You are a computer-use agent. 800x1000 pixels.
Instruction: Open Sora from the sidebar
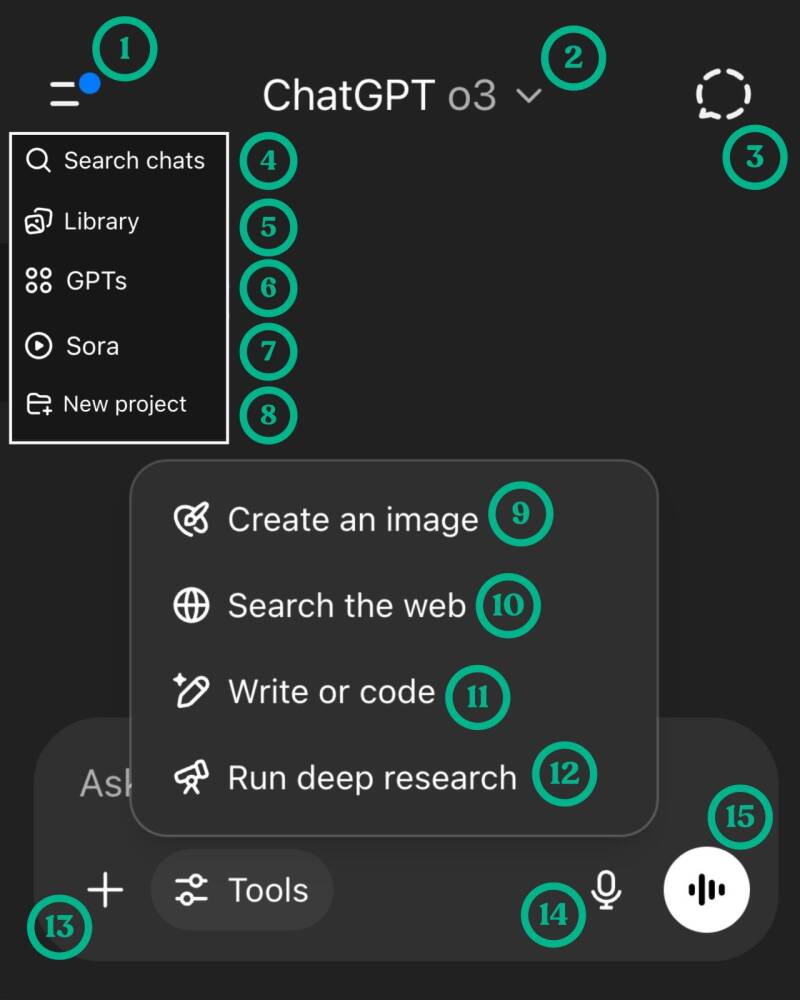[x=92, y=346]
